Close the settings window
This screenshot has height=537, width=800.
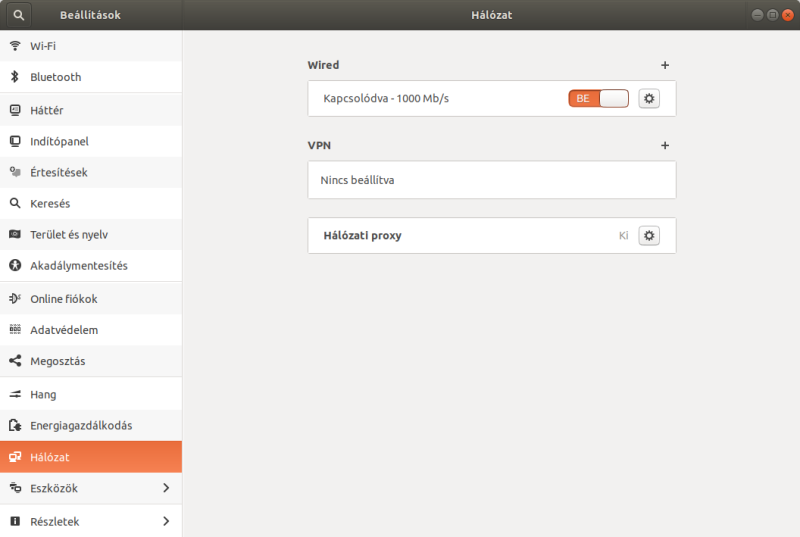pos(788,15)
